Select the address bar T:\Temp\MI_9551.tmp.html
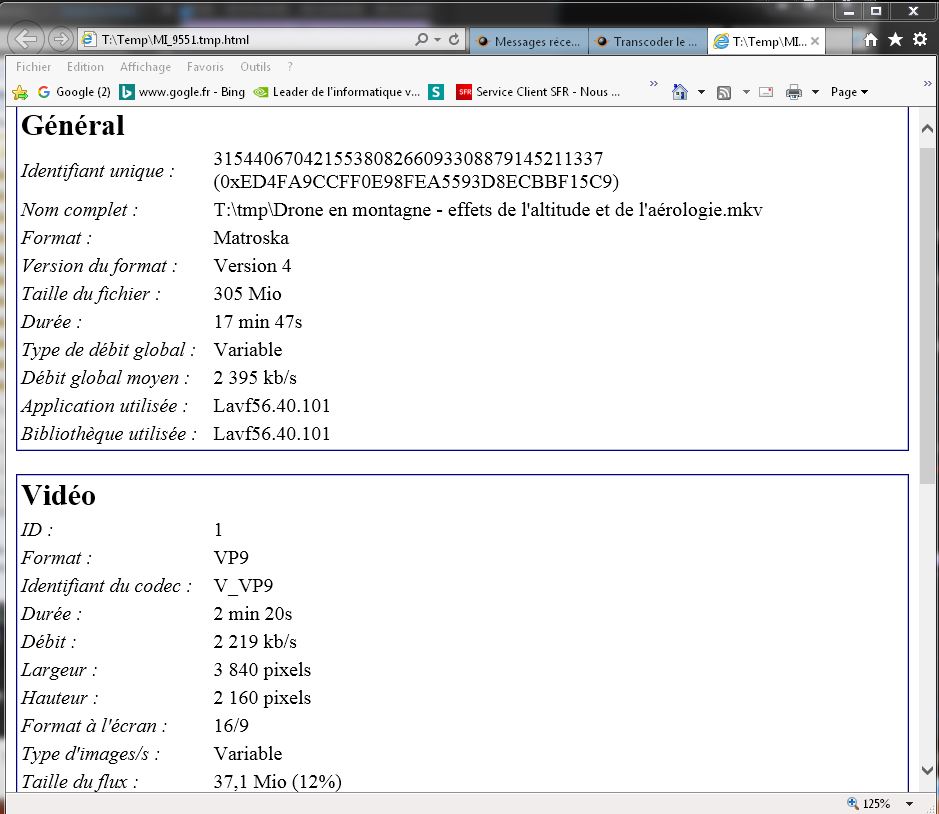 pyautogui.click(x=246, y=40)
